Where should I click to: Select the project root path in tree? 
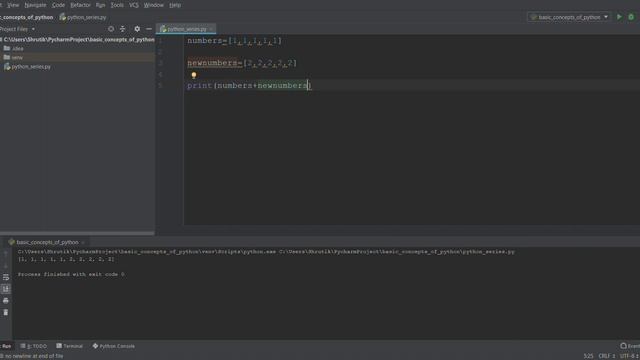79,40
